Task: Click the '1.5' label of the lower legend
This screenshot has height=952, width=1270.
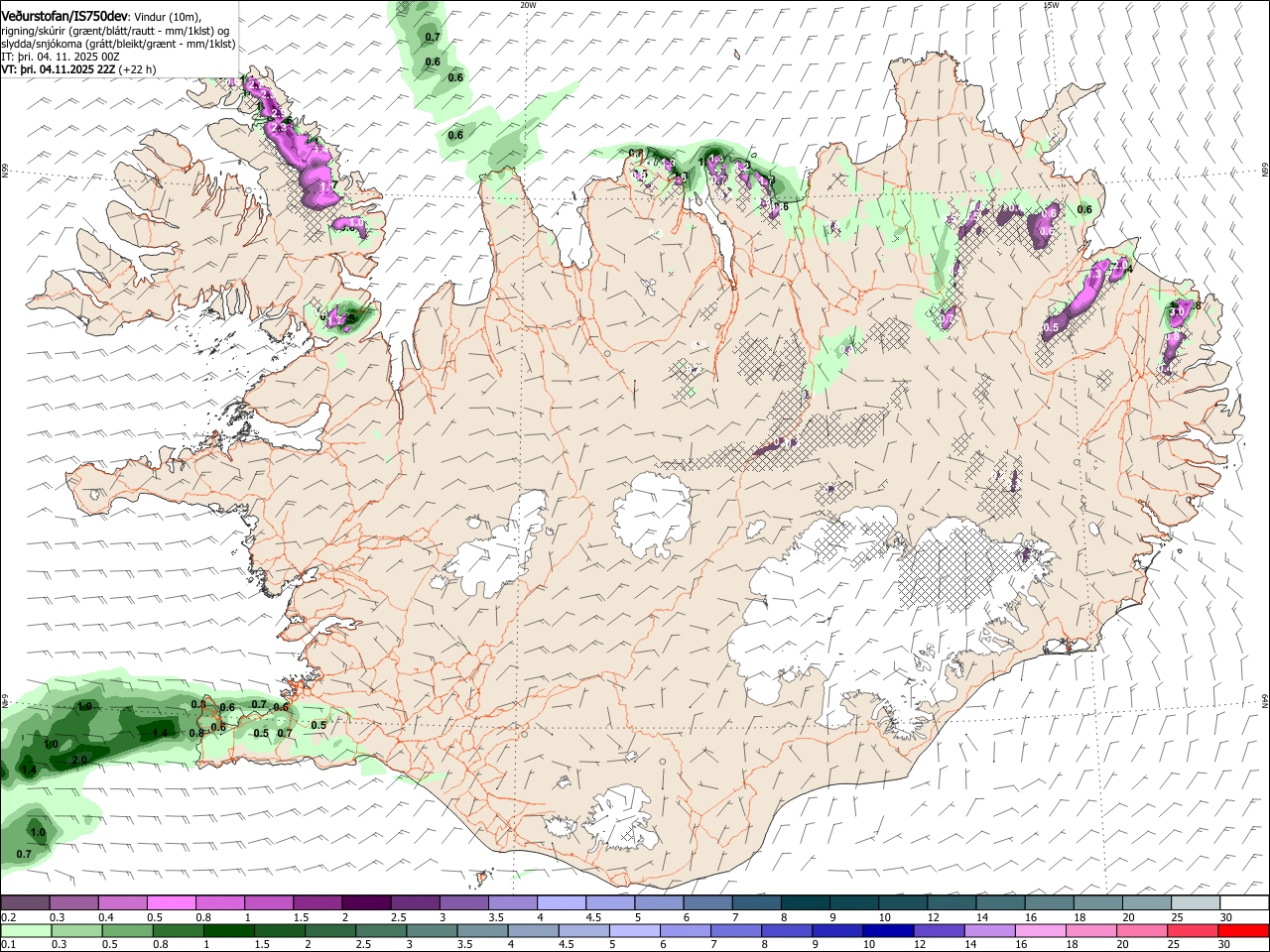Action: coord(263,946)
